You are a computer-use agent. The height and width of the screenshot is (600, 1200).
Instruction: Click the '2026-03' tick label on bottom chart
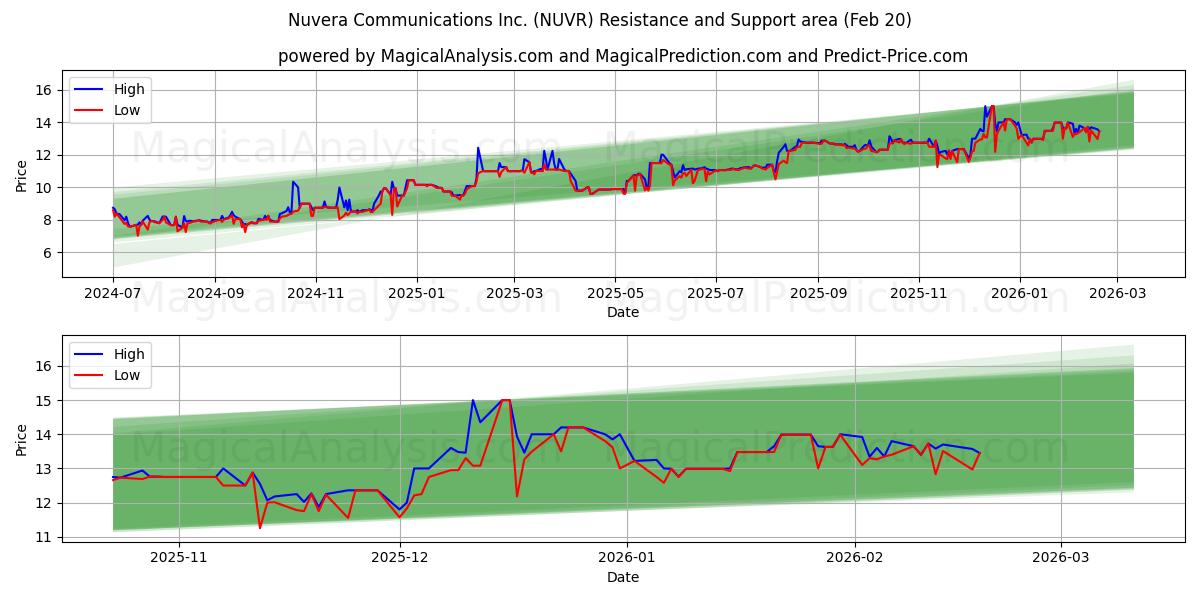point(1063,558)
